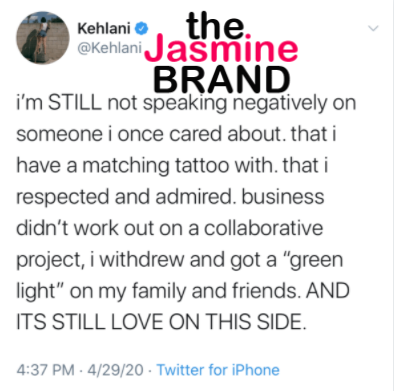Click the 4/29/20 date

click(x=115, y=370)
